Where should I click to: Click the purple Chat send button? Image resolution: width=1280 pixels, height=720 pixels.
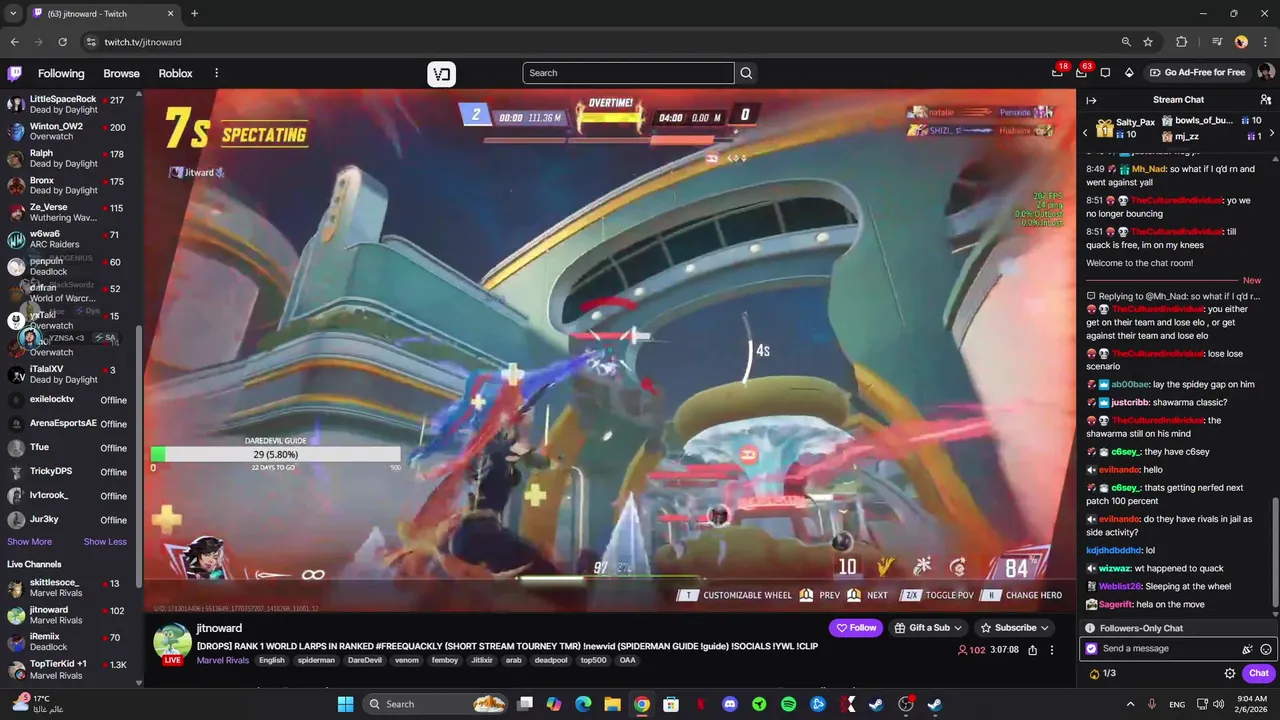tap(1258, 673)
